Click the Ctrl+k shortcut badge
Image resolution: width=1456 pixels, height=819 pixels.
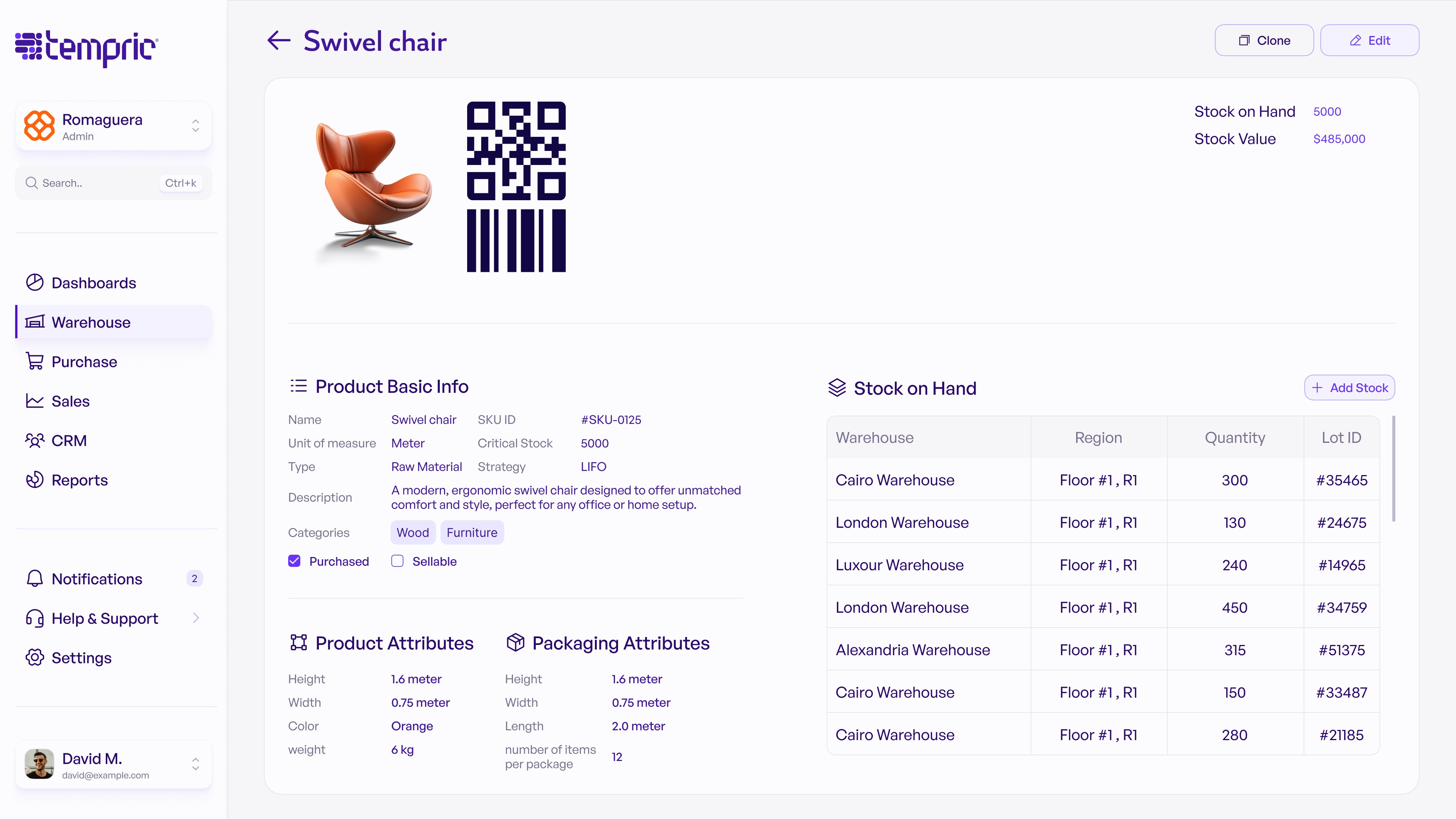181,183
